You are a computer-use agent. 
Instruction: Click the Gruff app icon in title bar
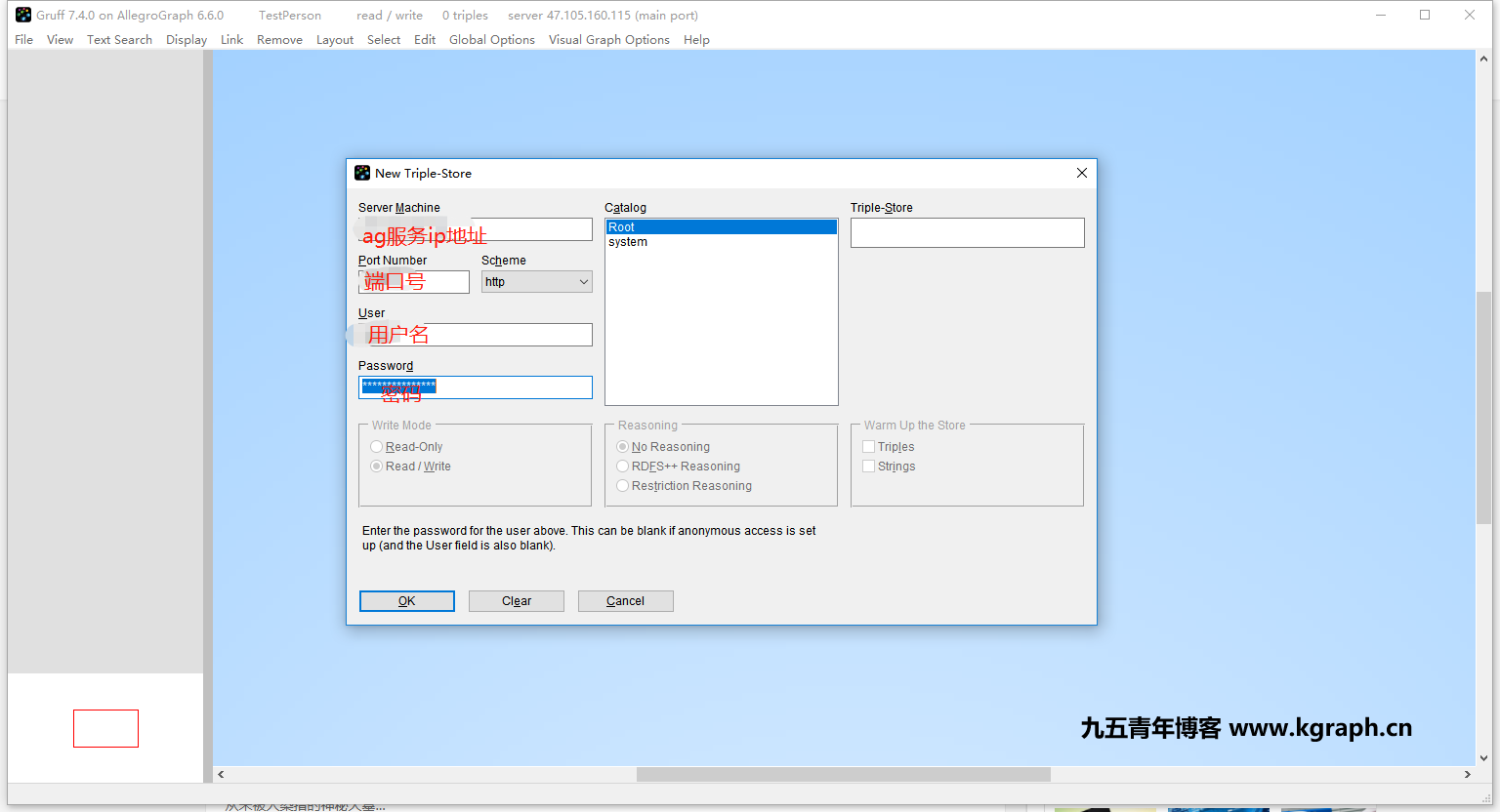point(23,15)
